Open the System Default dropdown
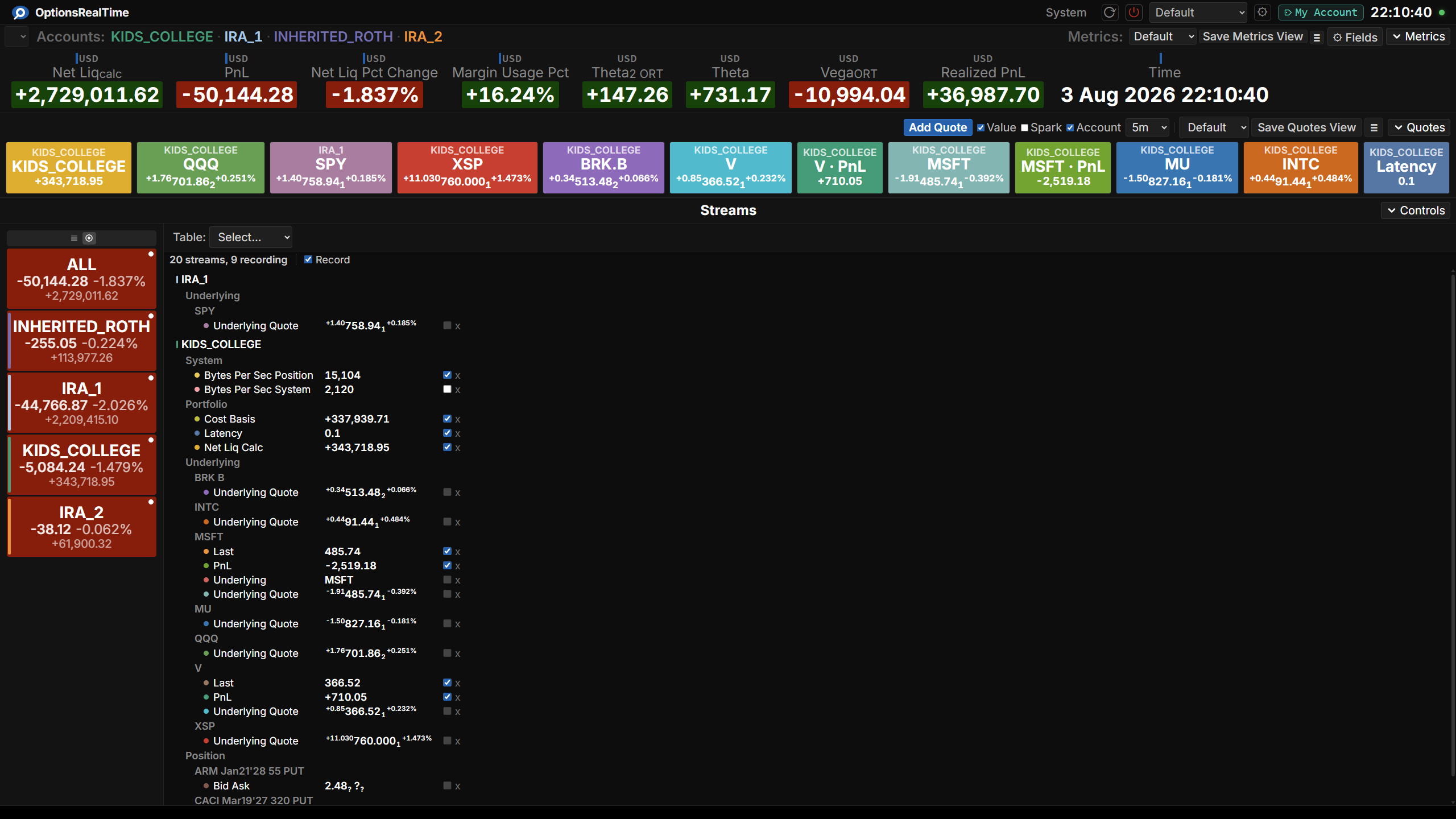Image resolution: width=1456 pixels, height=819 pixels. 1198,13
